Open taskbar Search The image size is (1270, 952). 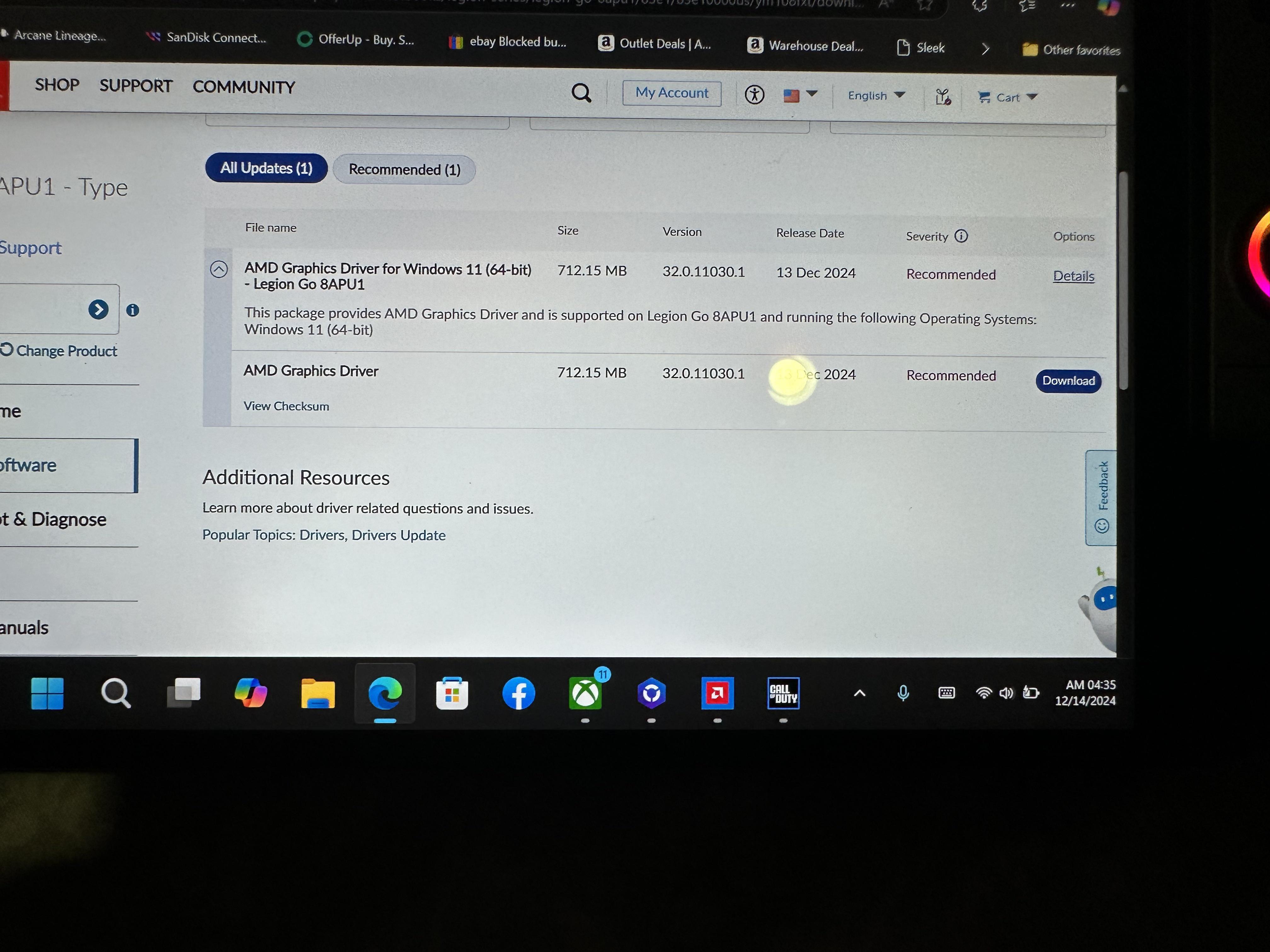(x=115, y=693)
